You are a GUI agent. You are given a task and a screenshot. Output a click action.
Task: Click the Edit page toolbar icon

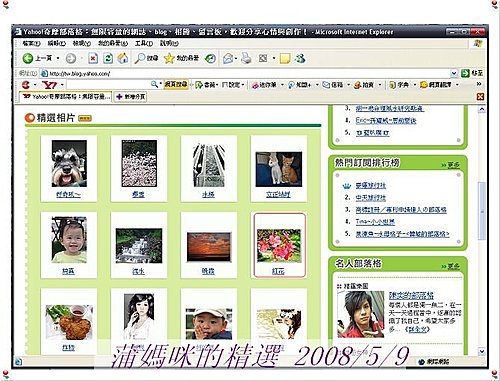click(x=263, y=59)
